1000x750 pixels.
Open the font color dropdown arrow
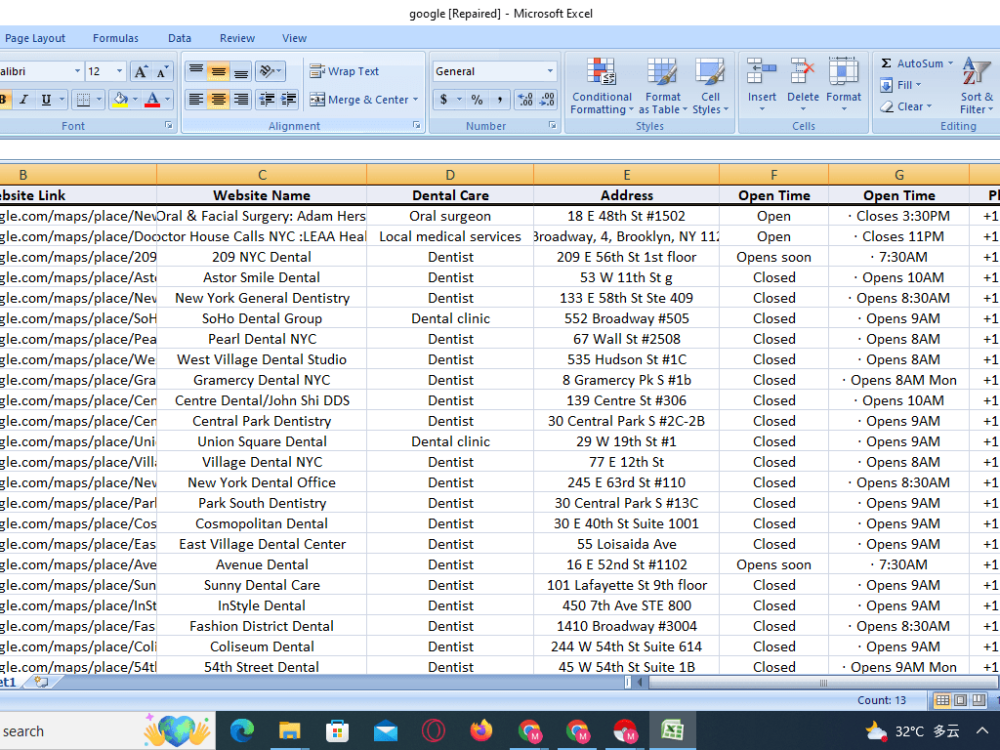click(x=168, y=99)
